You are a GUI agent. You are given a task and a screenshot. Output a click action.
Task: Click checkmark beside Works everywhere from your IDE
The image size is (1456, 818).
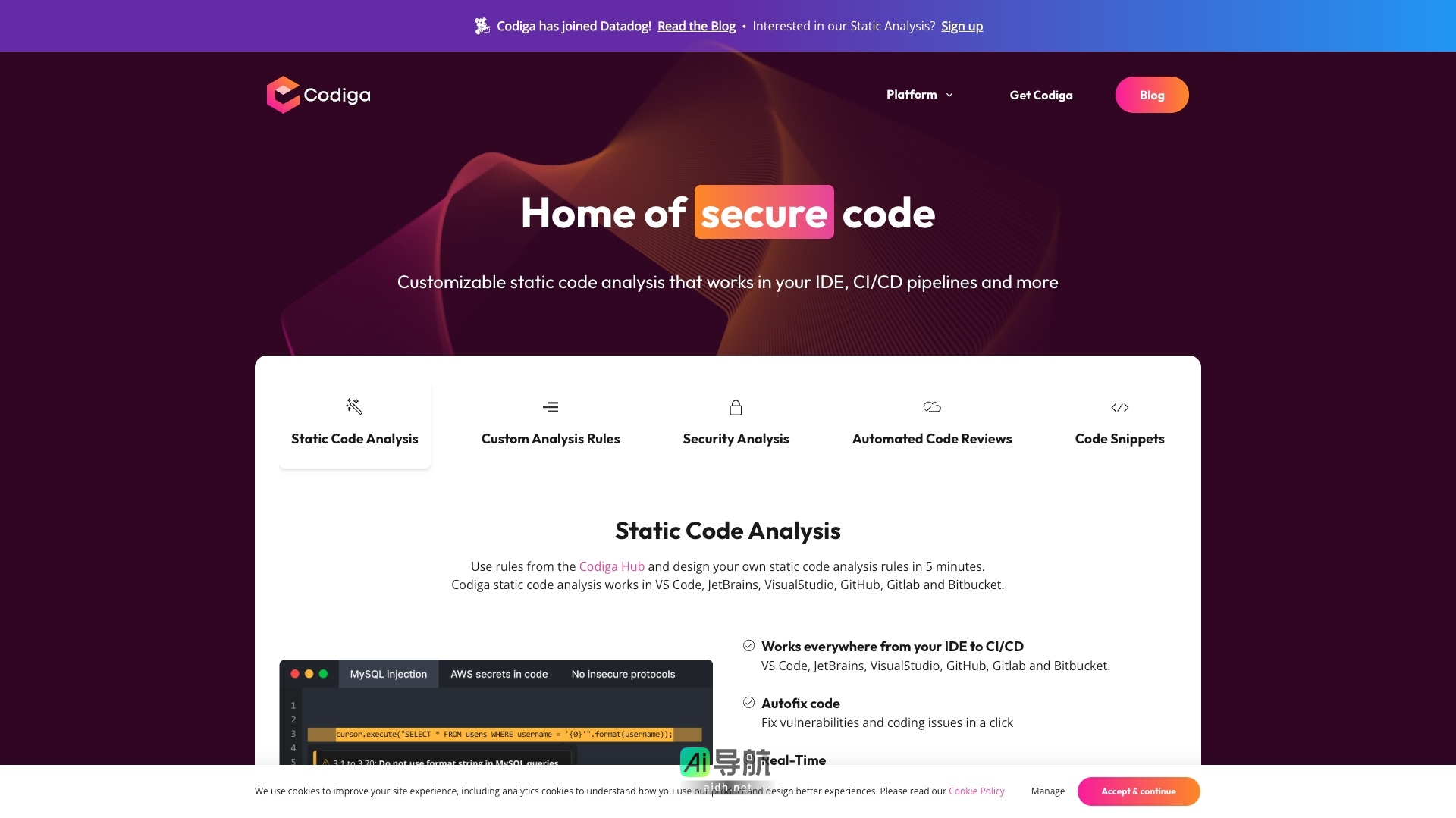pos(748,646)
